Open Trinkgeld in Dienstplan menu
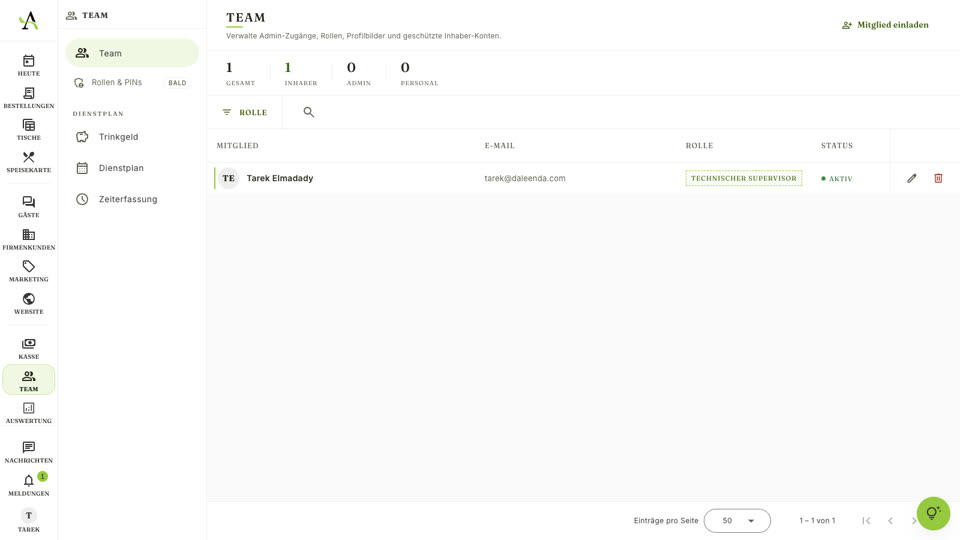 pyautogui.click(x=132, y=137)
